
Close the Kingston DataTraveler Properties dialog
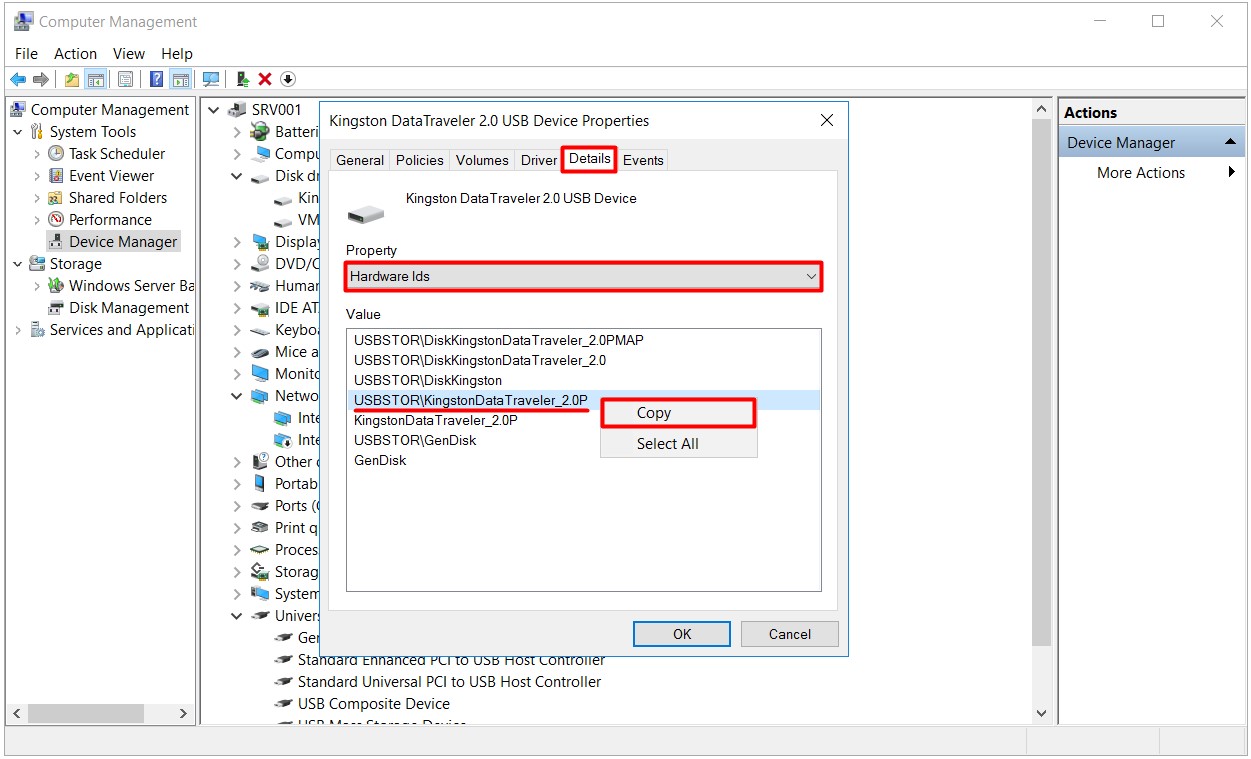827,121
